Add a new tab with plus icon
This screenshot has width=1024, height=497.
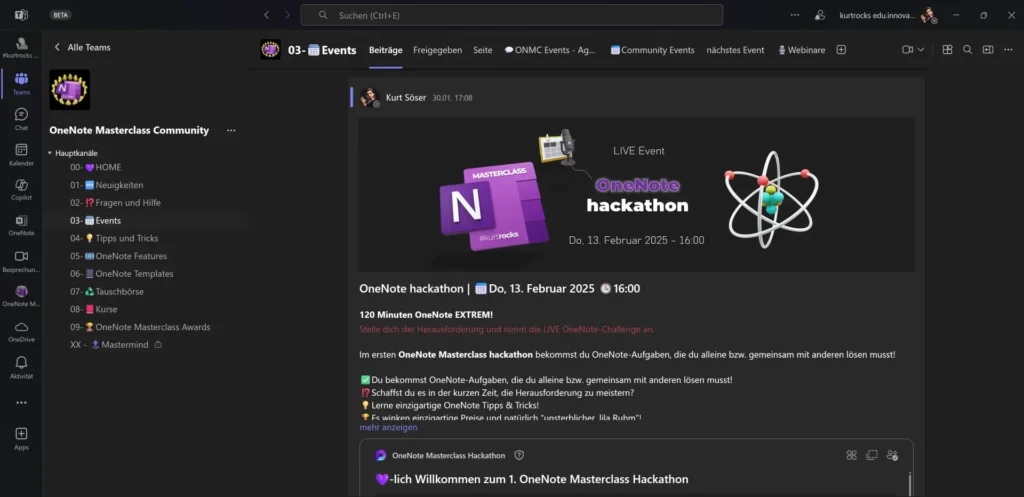pyautogui.click(x=841, y=50)
